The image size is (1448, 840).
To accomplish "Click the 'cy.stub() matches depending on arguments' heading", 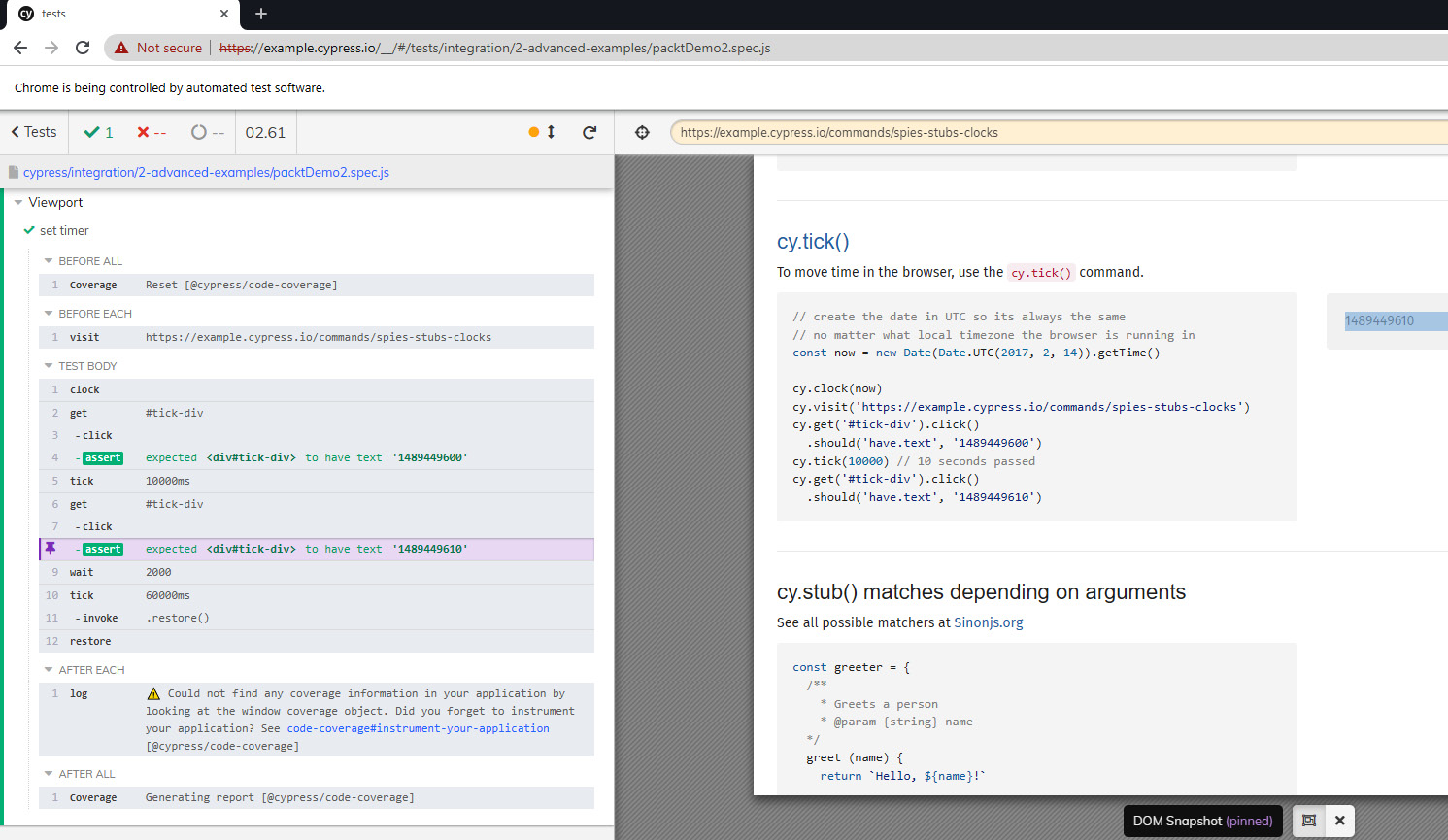I will click(981, 592).
